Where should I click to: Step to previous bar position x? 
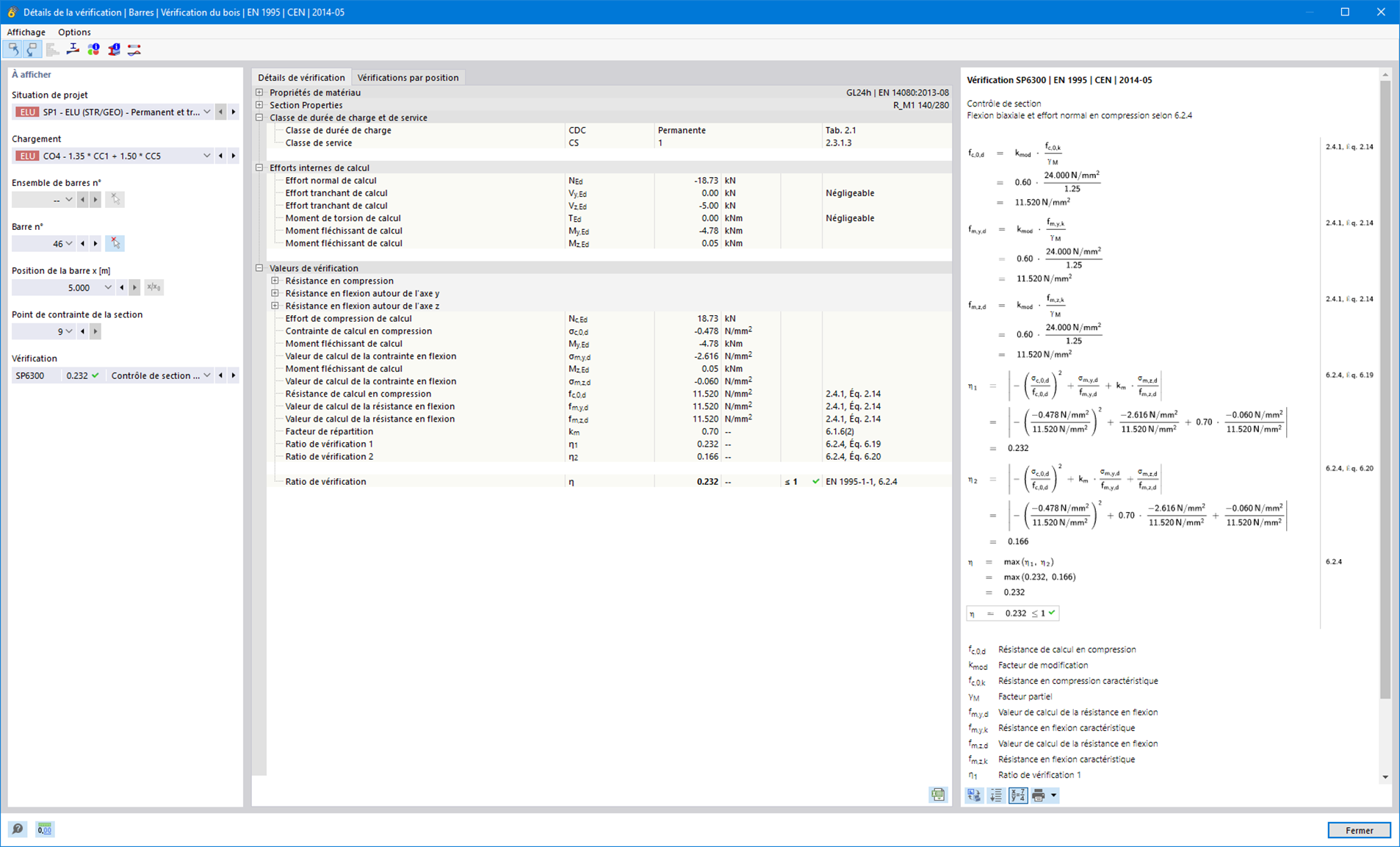(x=121, y=287)
